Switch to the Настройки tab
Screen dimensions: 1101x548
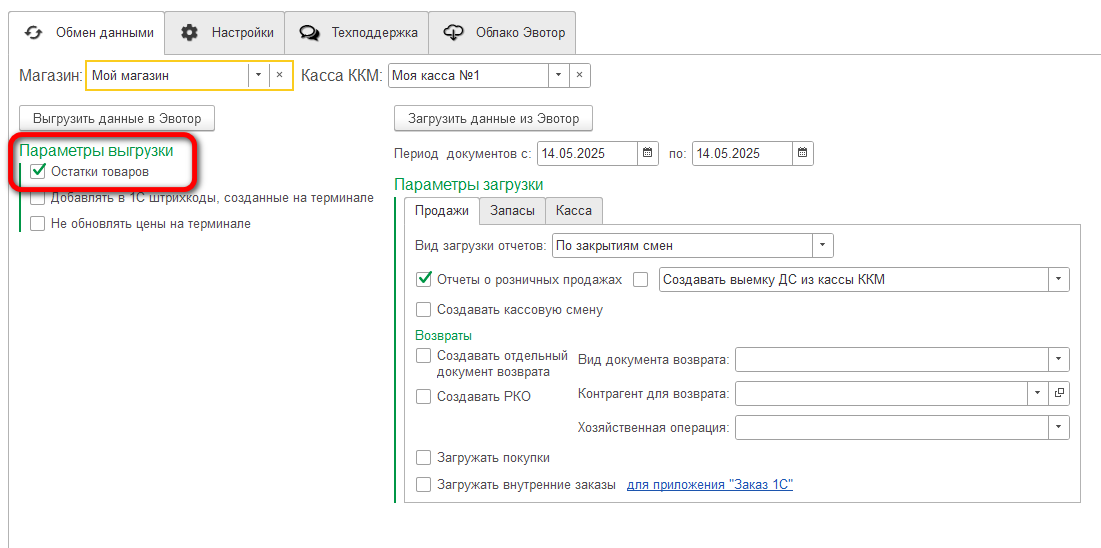[225, 32]
